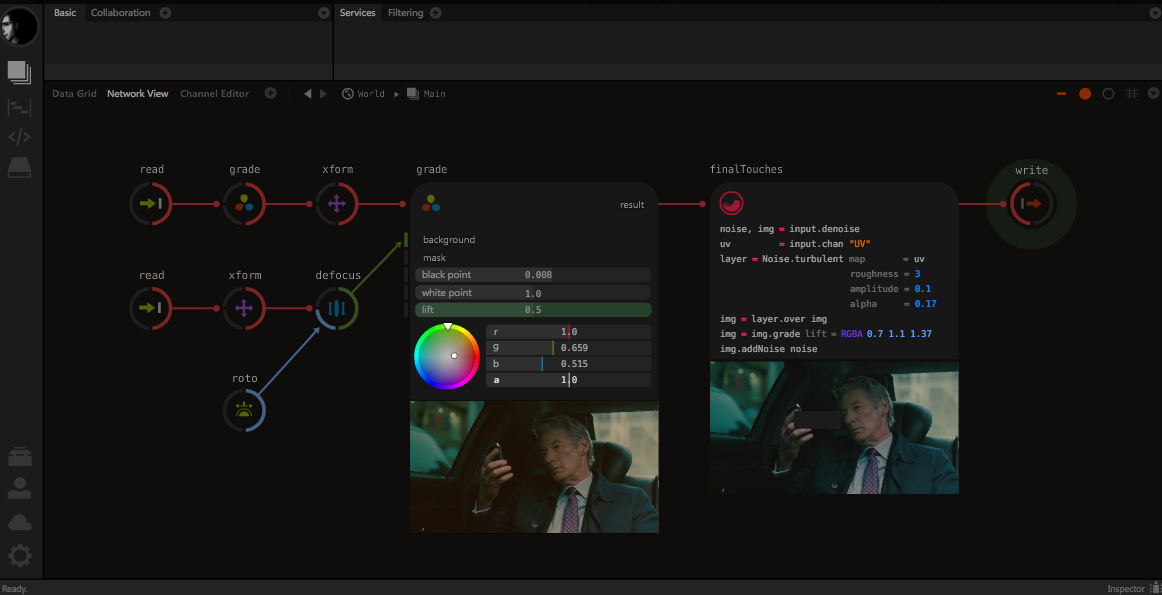Navigate forward with the right arrow
The height and width of the screenshot is (595, 1162).
point(323,94)
